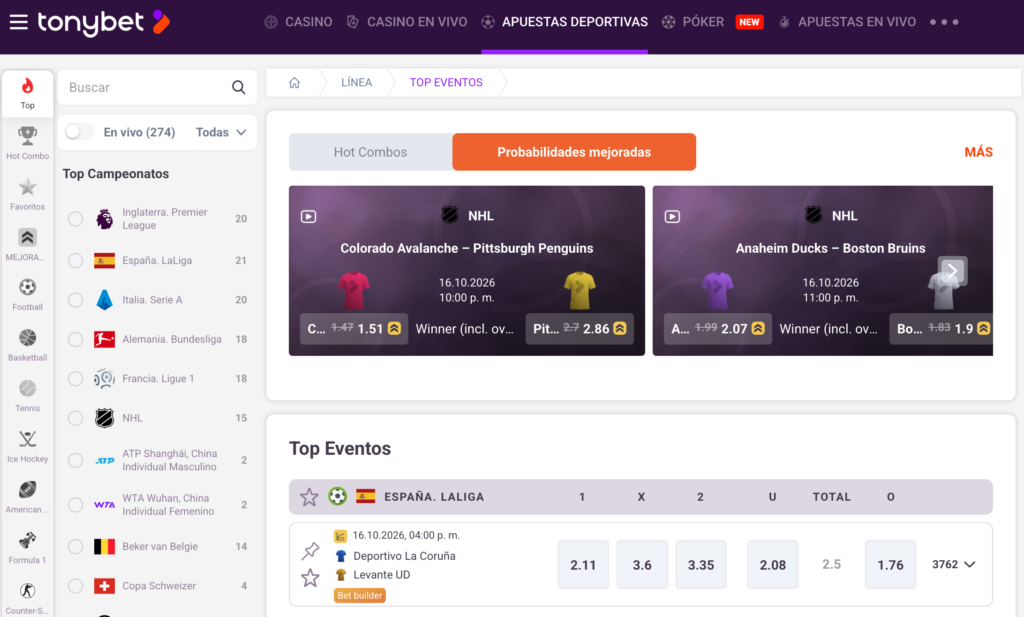
Task: Switch to Hot Combos tab
Action: click(370, 152)
